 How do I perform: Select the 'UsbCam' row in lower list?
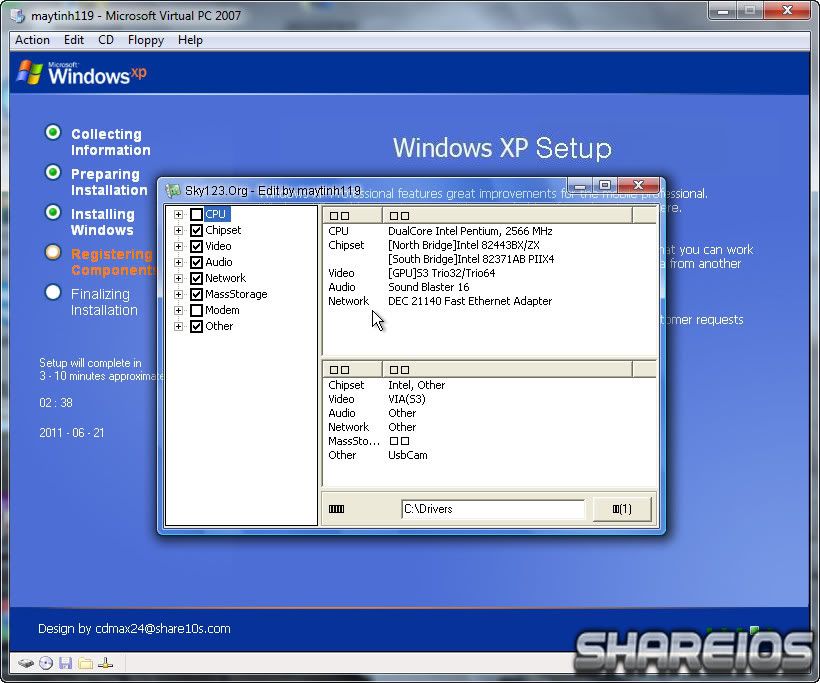tap(490, 456)
